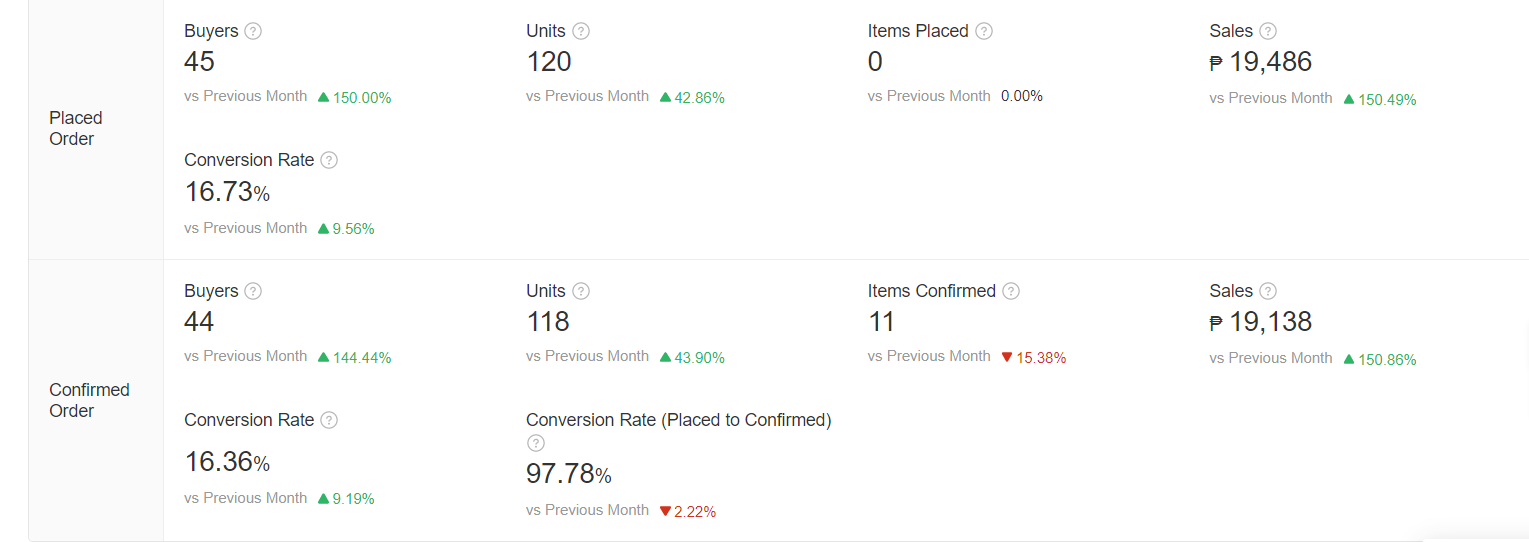Click help icon beside Confirmed Order Units

(581, 291)
